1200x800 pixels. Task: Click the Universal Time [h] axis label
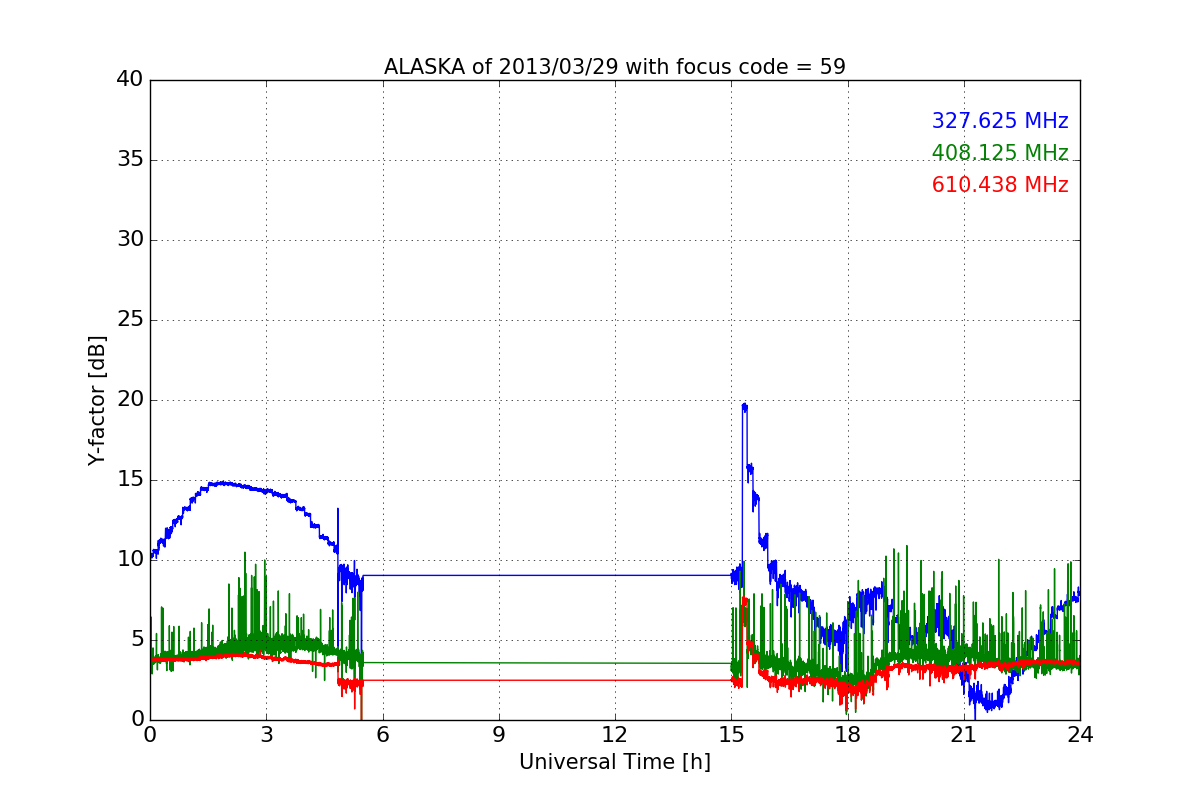pyautogui.click(x=614, y=762)
